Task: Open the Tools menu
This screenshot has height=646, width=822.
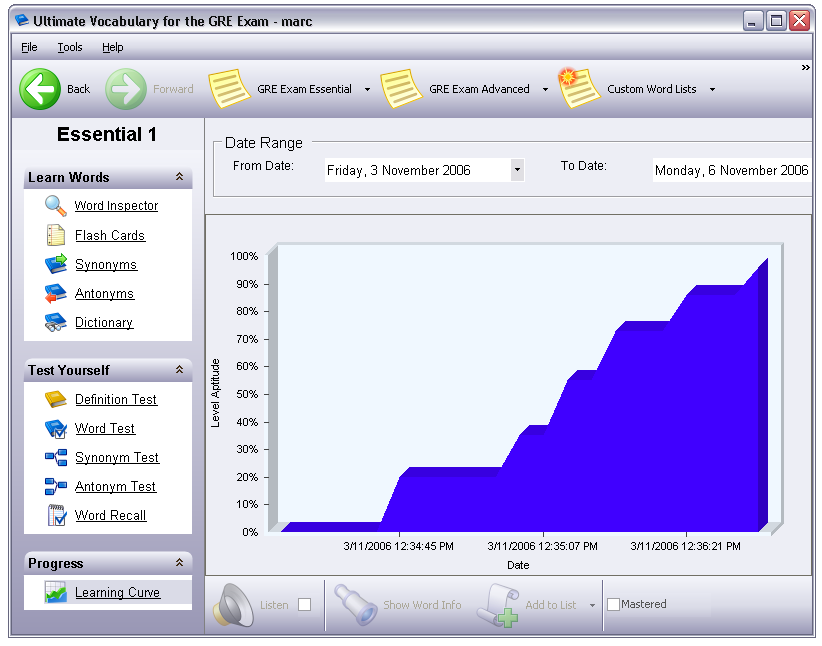Action: pos(70,47)
